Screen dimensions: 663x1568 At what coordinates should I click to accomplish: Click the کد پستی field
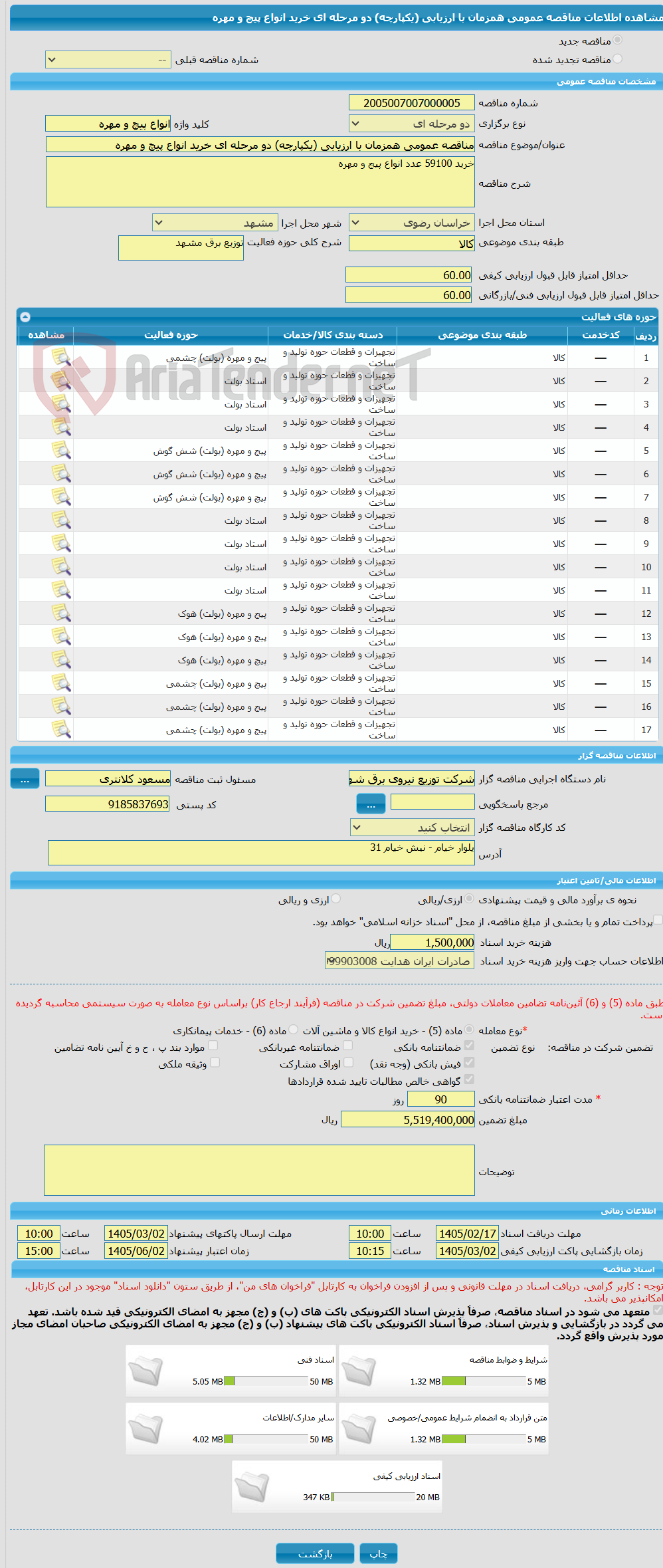(108, 804)
